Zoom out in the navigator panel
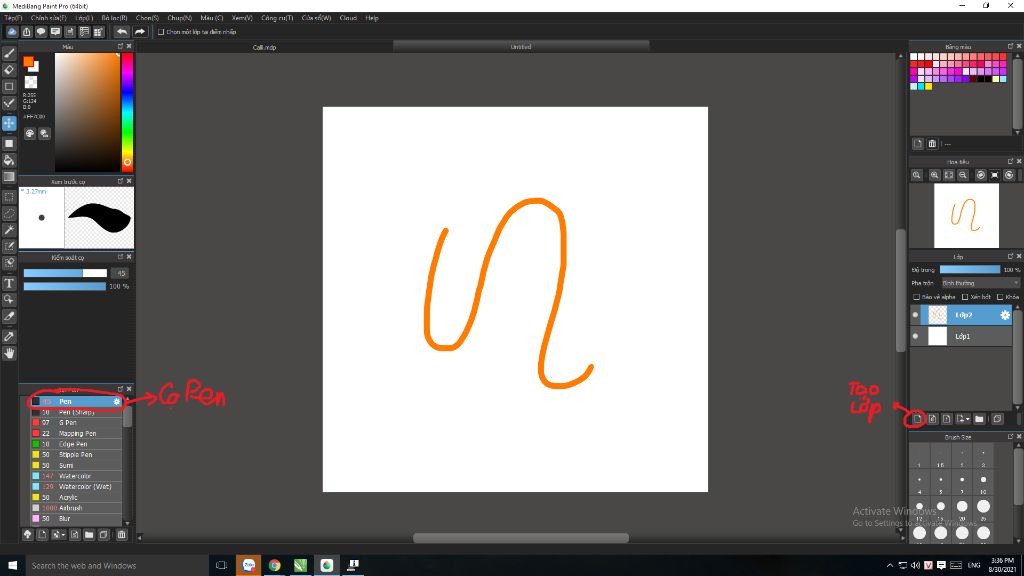Screen dimensions: 1024x576 [x=963, y=175]
